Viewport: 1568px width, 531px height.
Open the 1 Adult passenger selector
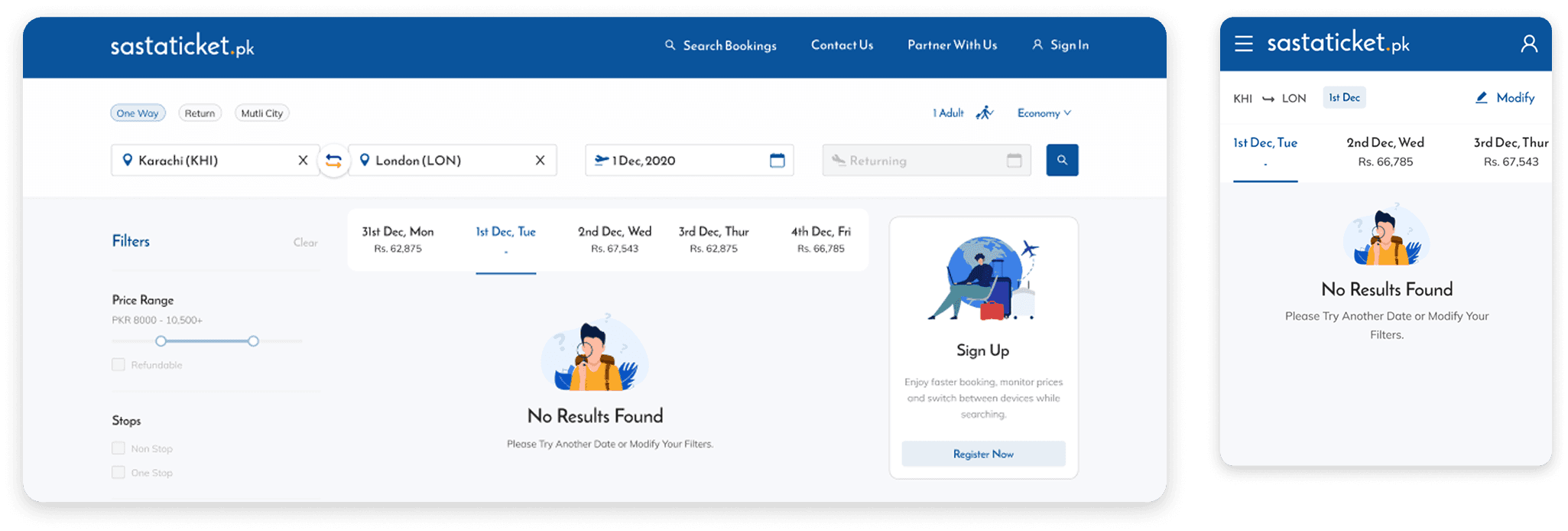[x=948, y=113]
